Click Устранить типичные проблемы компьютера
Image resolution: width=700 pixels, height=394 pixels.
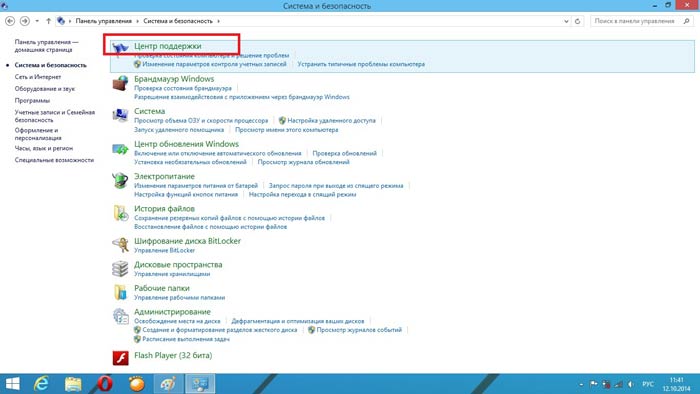coord(361,64)
